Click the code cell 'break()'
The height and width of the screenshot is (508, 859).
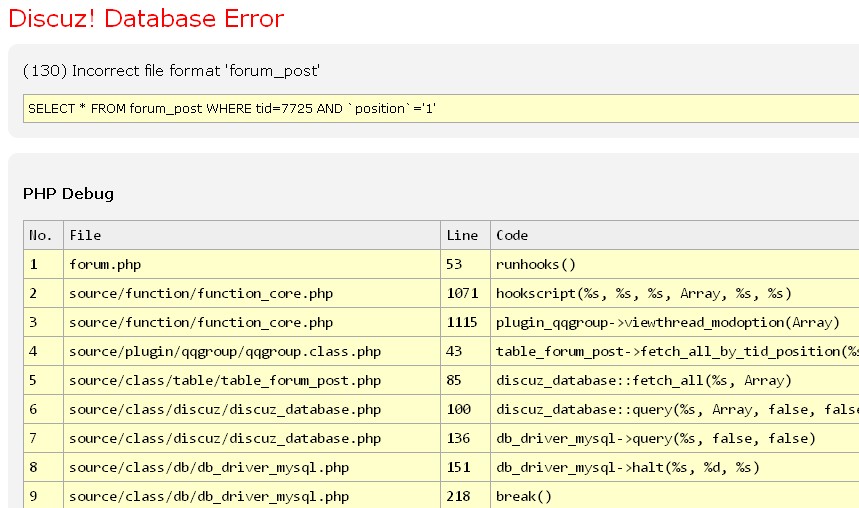(675, 495)
